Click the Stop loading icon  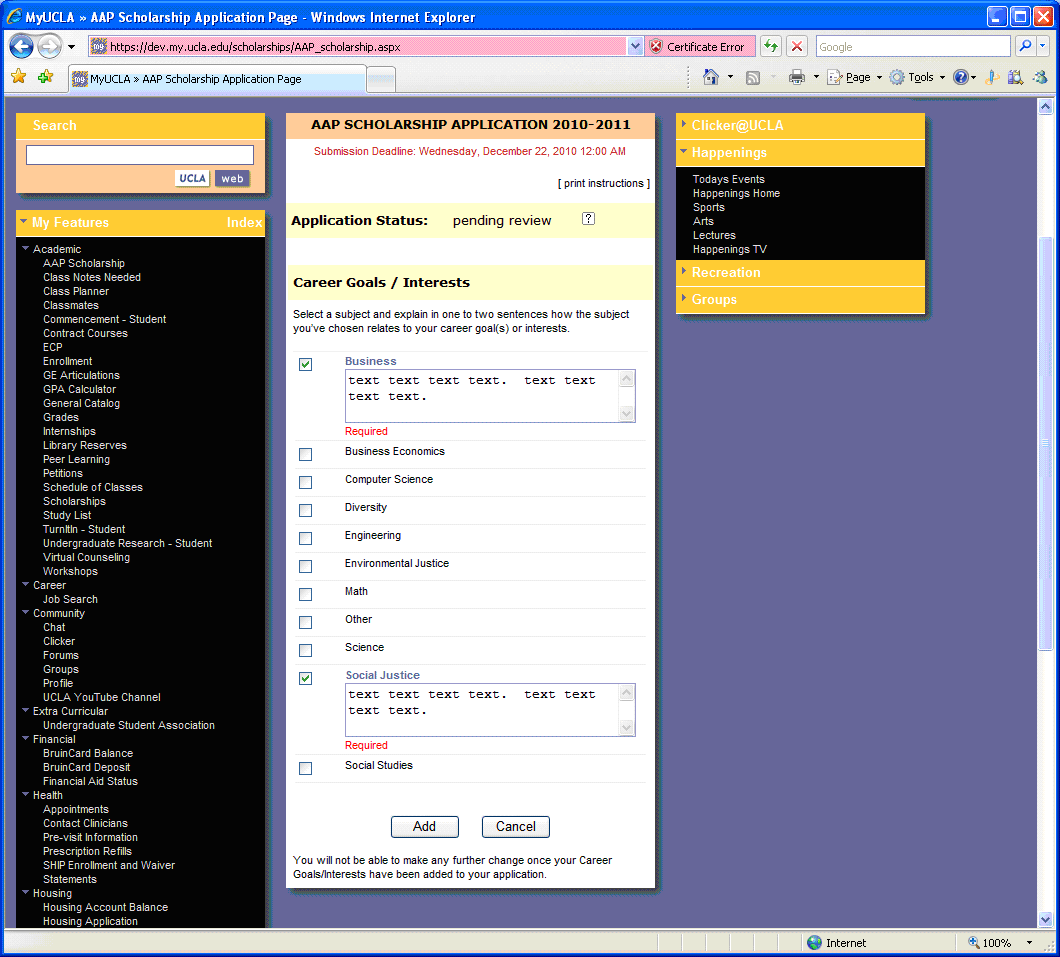coord(797,46)
